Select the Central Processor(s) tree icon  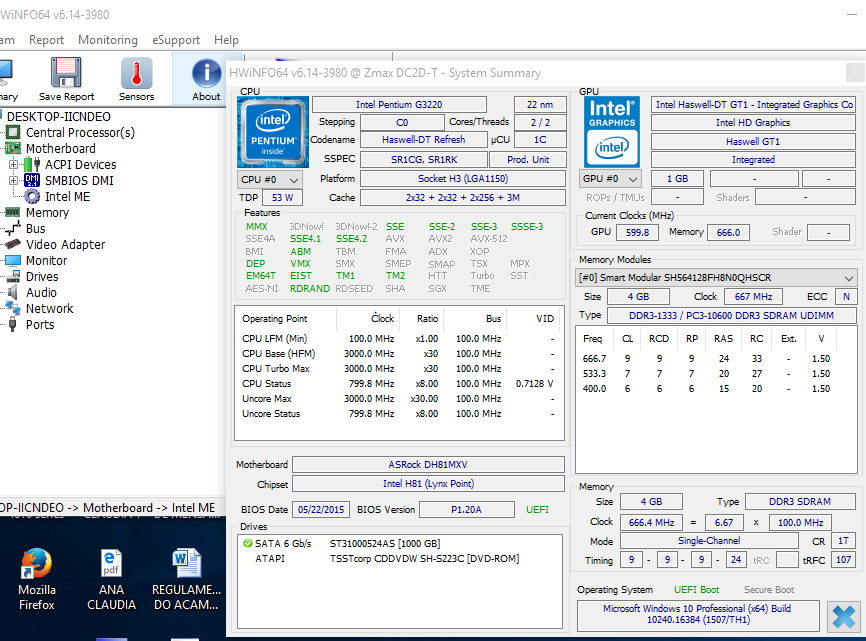coord(13,133)
